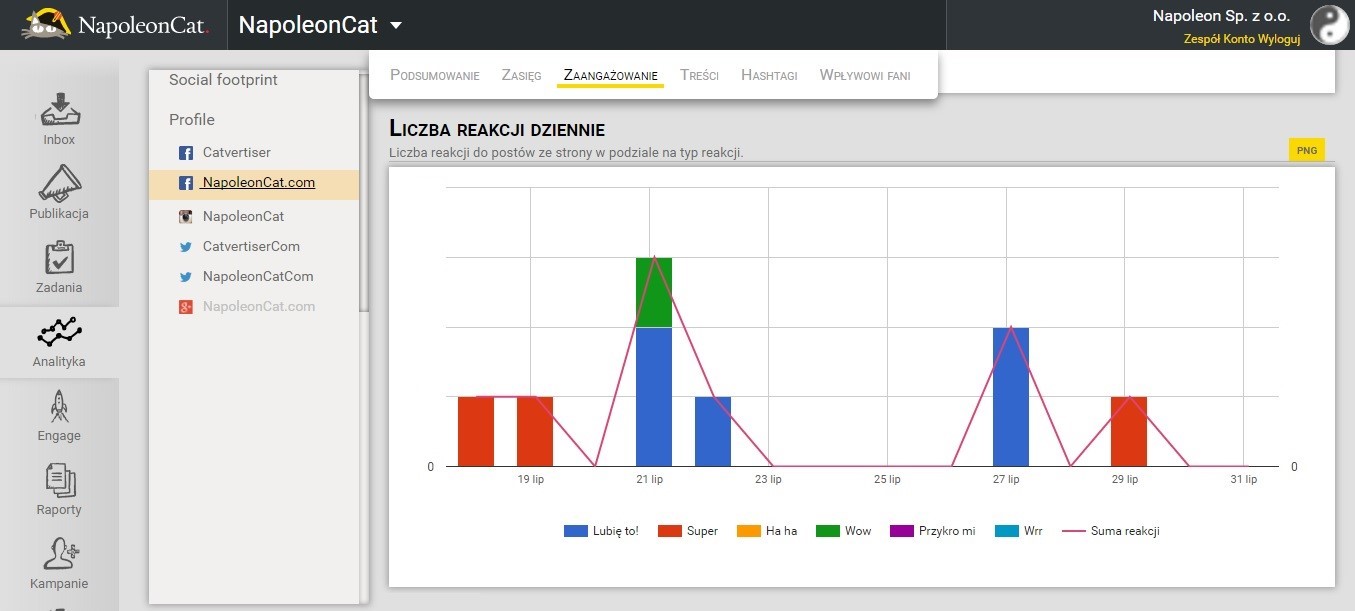1355x611 pixels.
Task: Switch to the Podsumowanie tab
Action: tap(434, 75)
